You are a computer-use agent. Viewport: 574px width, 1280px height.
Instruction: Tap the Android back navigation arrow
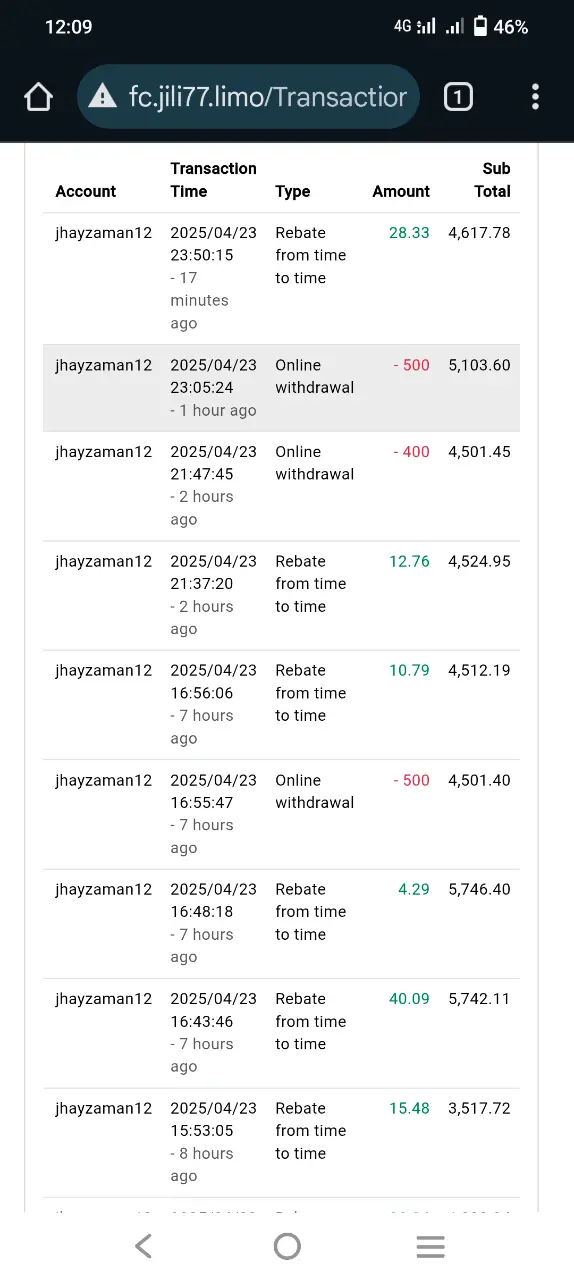coord(143,1246)
